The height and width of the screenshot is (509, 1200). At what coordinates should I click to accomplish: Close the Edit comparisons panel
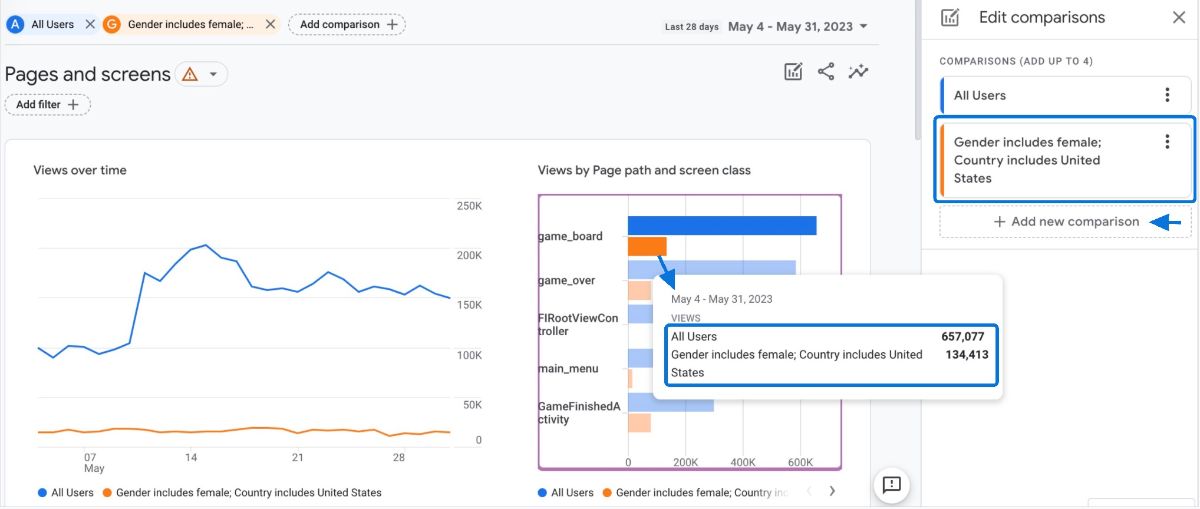click(x=1178, y=17)
